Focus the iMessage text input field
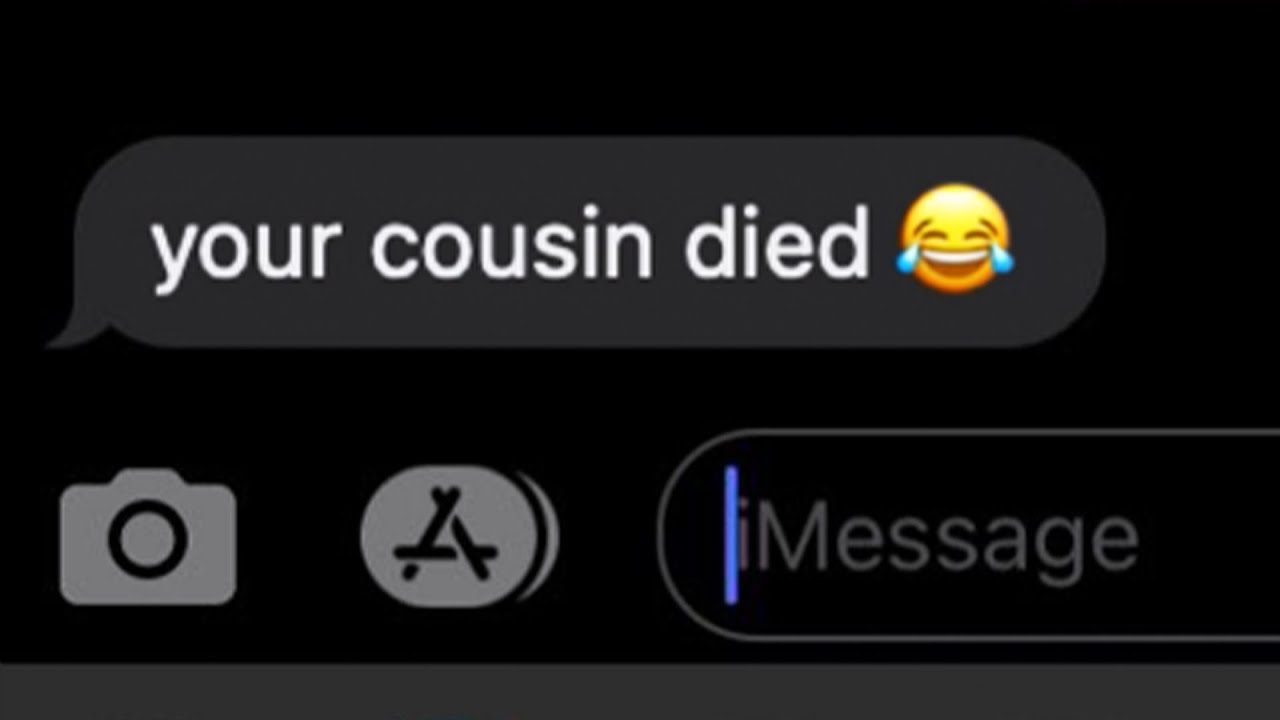Screen dimensions: 1280x720 click(x=968, y=535)
